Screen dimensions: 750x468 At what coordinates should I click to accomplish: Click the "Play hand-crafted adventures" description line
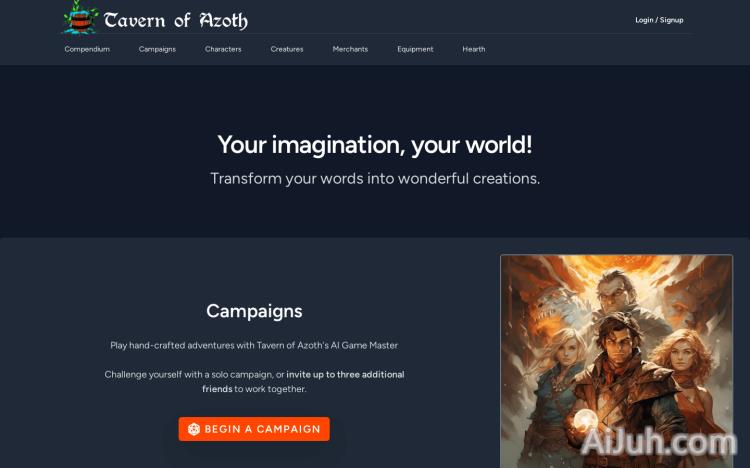click(x=254, y=345)
